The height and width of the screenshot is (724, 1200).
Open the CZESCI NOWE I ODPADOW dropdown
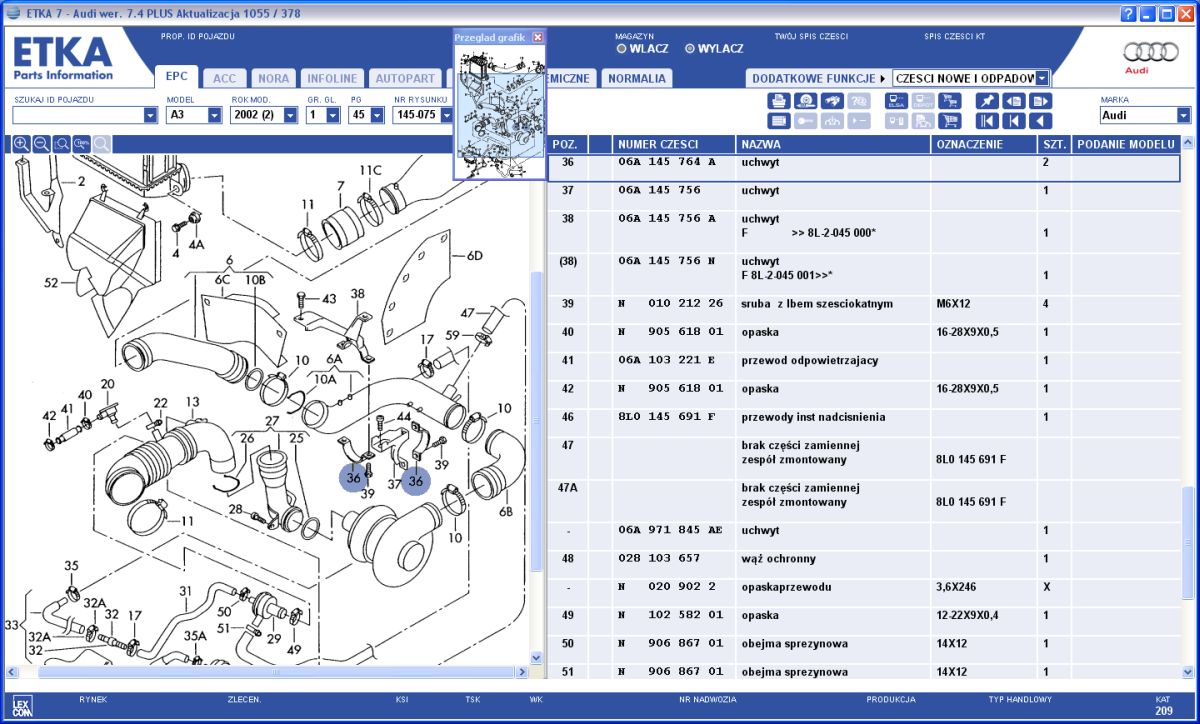pos(1042,78)
